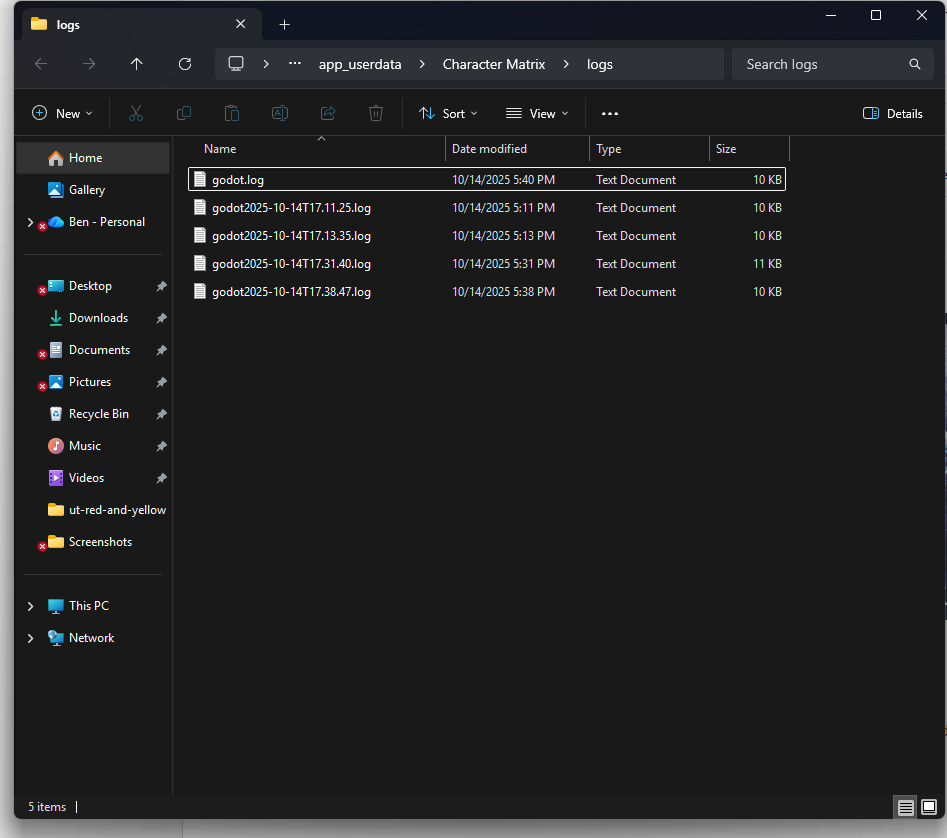Open the ut-red-and-yellow folder
Image resolution: width=947 pixels, height=838 pixels.
click(93, 510)
